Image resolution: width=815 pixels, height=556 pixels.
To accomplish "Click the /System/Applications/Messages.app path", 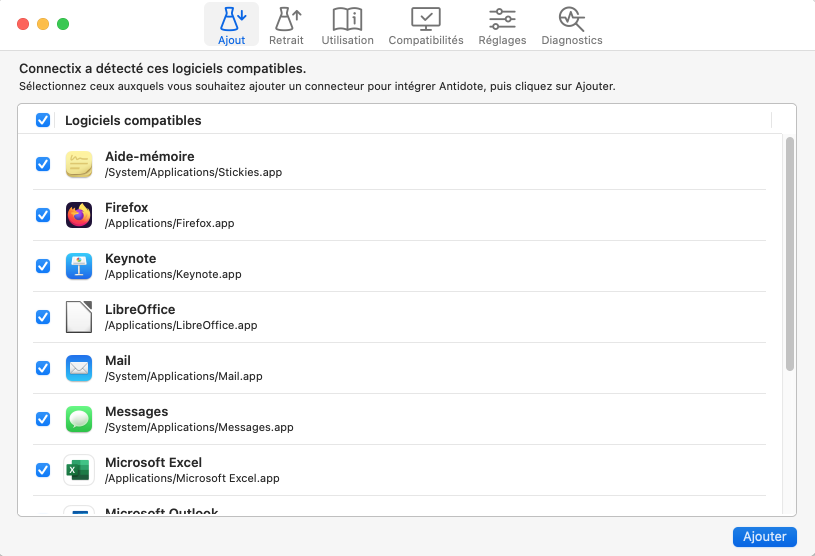I will [x=199, y=427].
